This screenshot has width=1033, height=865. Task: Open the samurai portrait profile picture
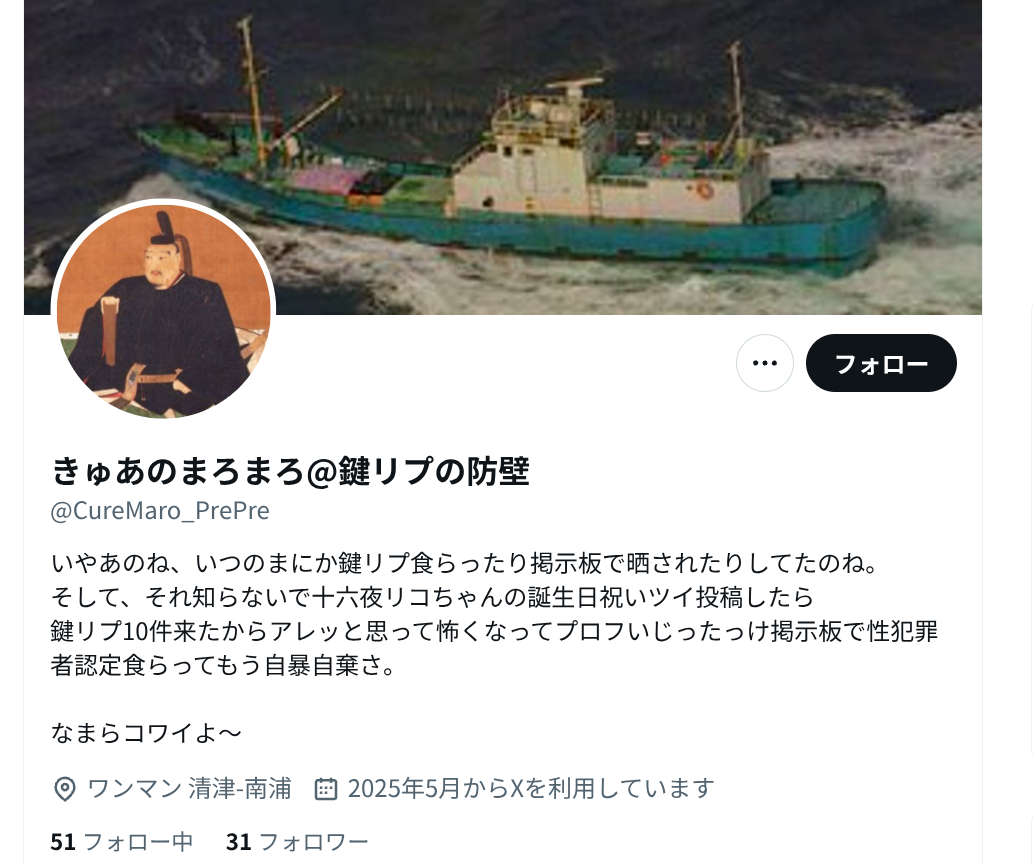coord(163,310)
